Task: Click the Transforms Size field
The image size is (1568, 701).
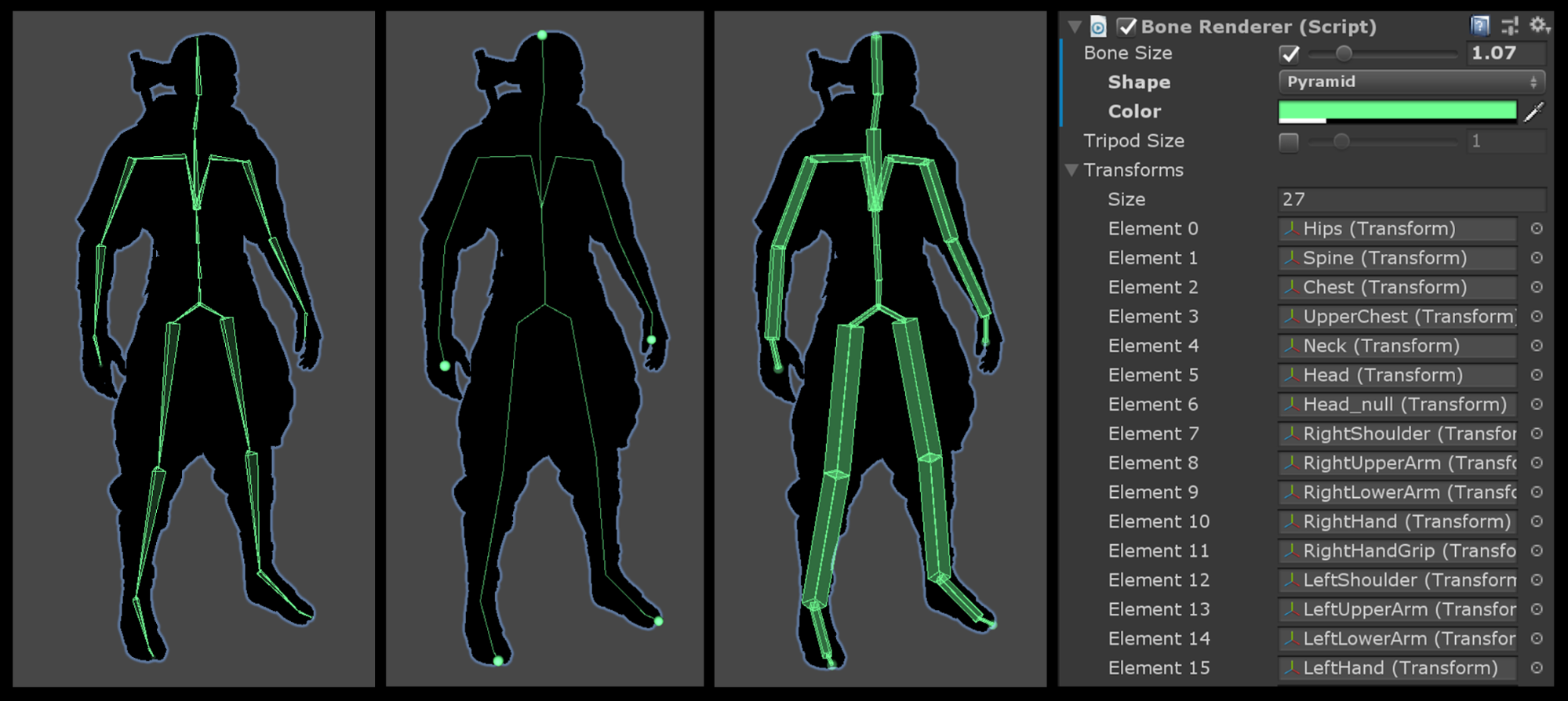Action: tap(1411, 200)
